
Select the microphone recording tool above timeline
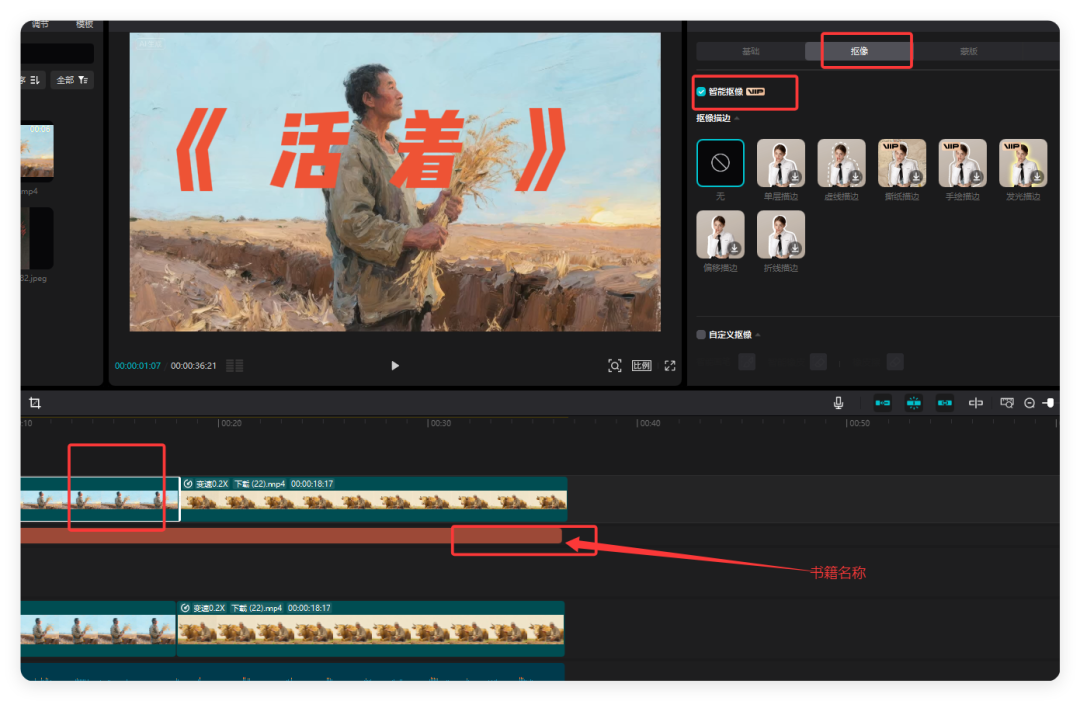(838, 402)
